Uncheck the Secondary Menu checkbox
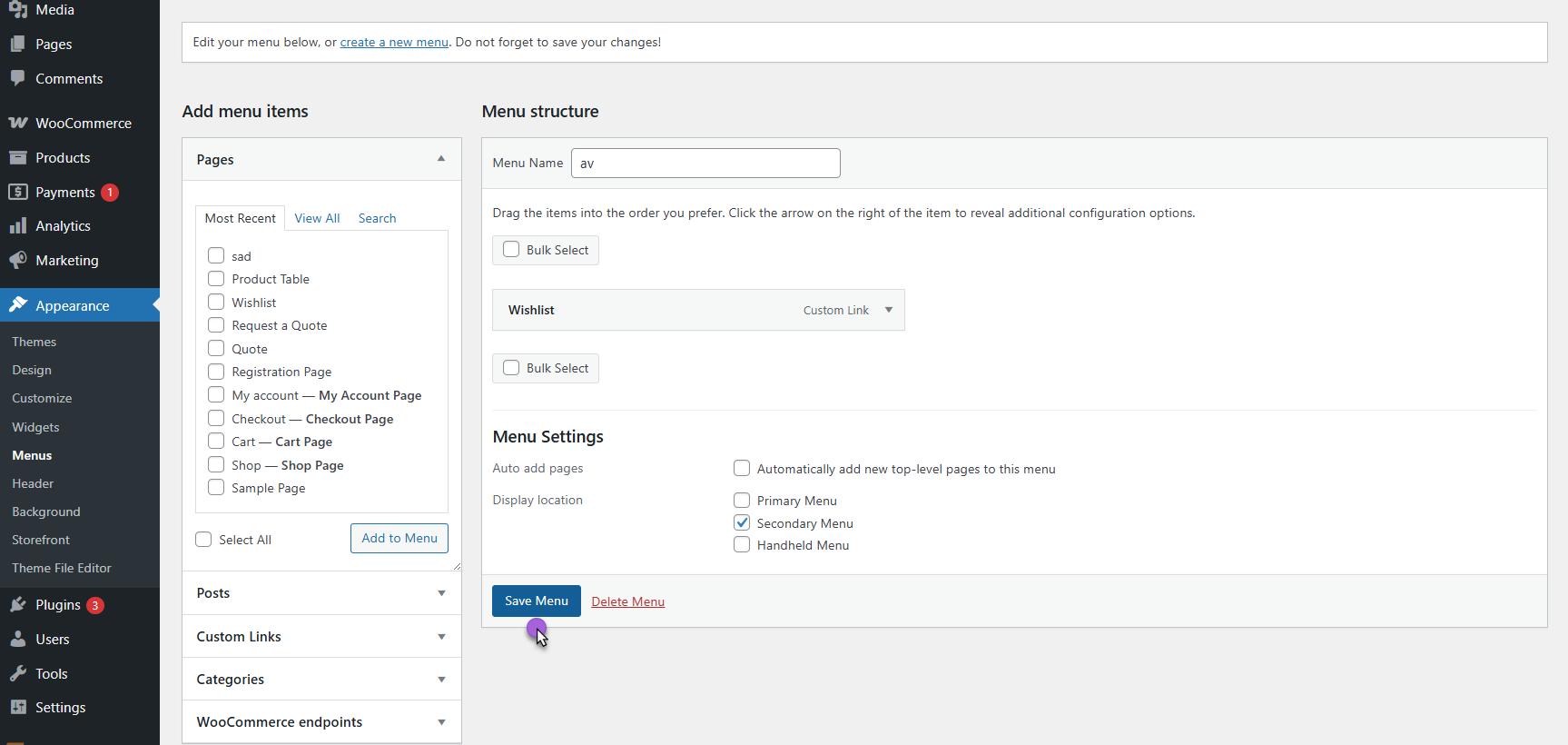 742,523
